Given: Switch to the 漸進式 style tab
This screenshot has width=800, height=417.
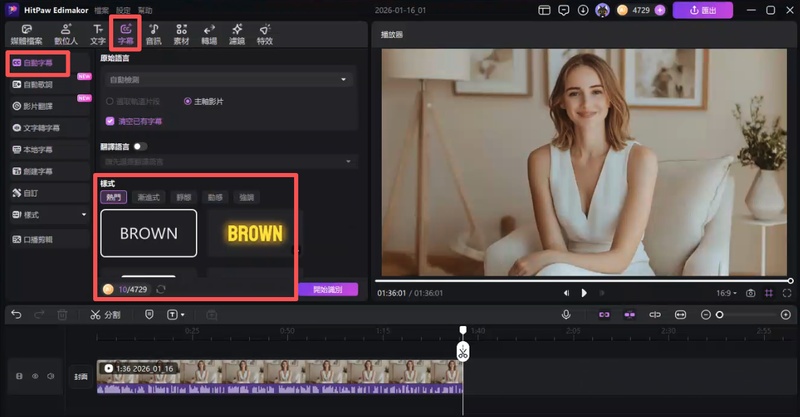Looking at the screenshot, I should pyautogui.click(x=148, y=198).
